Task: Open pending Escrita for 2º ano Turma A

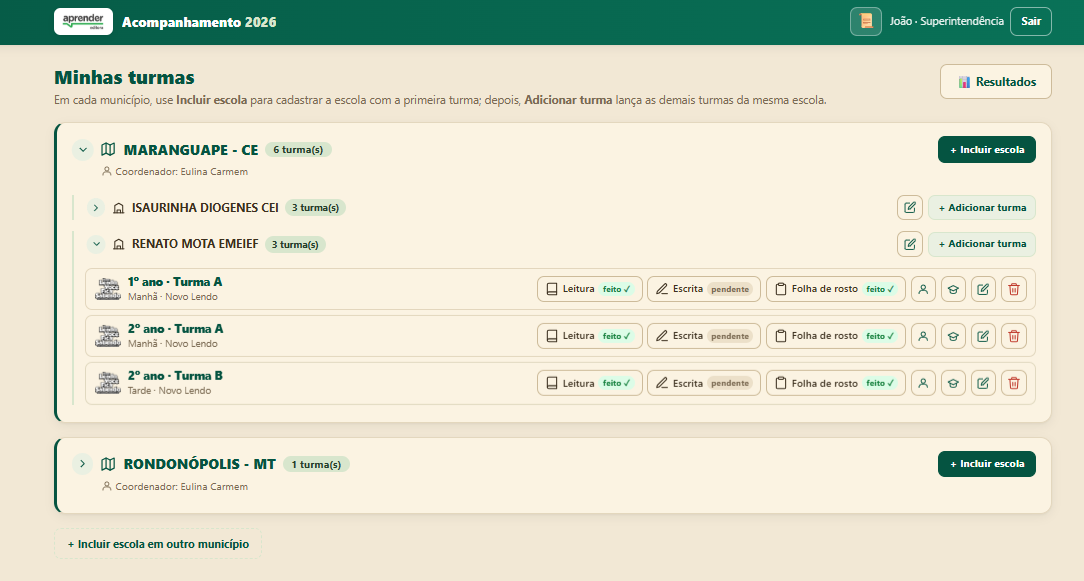Action: point(704,336)
